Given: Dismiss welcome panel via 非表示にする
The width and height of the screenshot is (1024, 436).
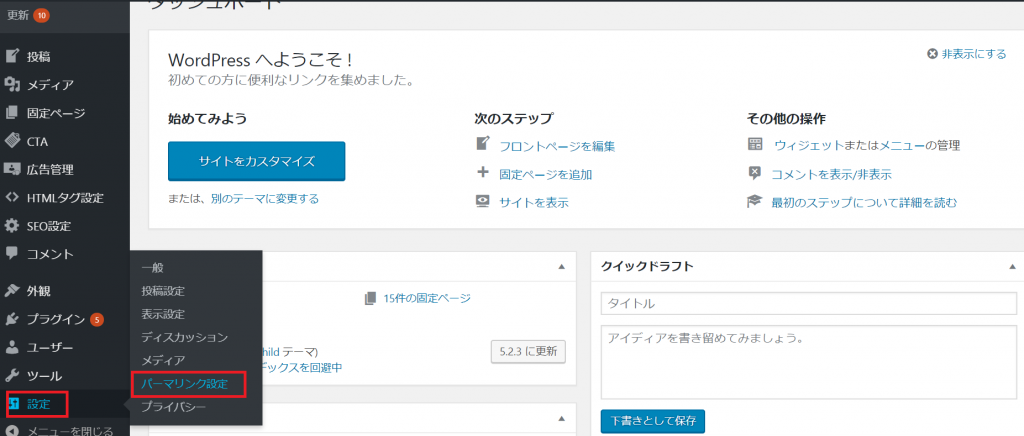Looking at the screenshot, I should tap(974, 54).
